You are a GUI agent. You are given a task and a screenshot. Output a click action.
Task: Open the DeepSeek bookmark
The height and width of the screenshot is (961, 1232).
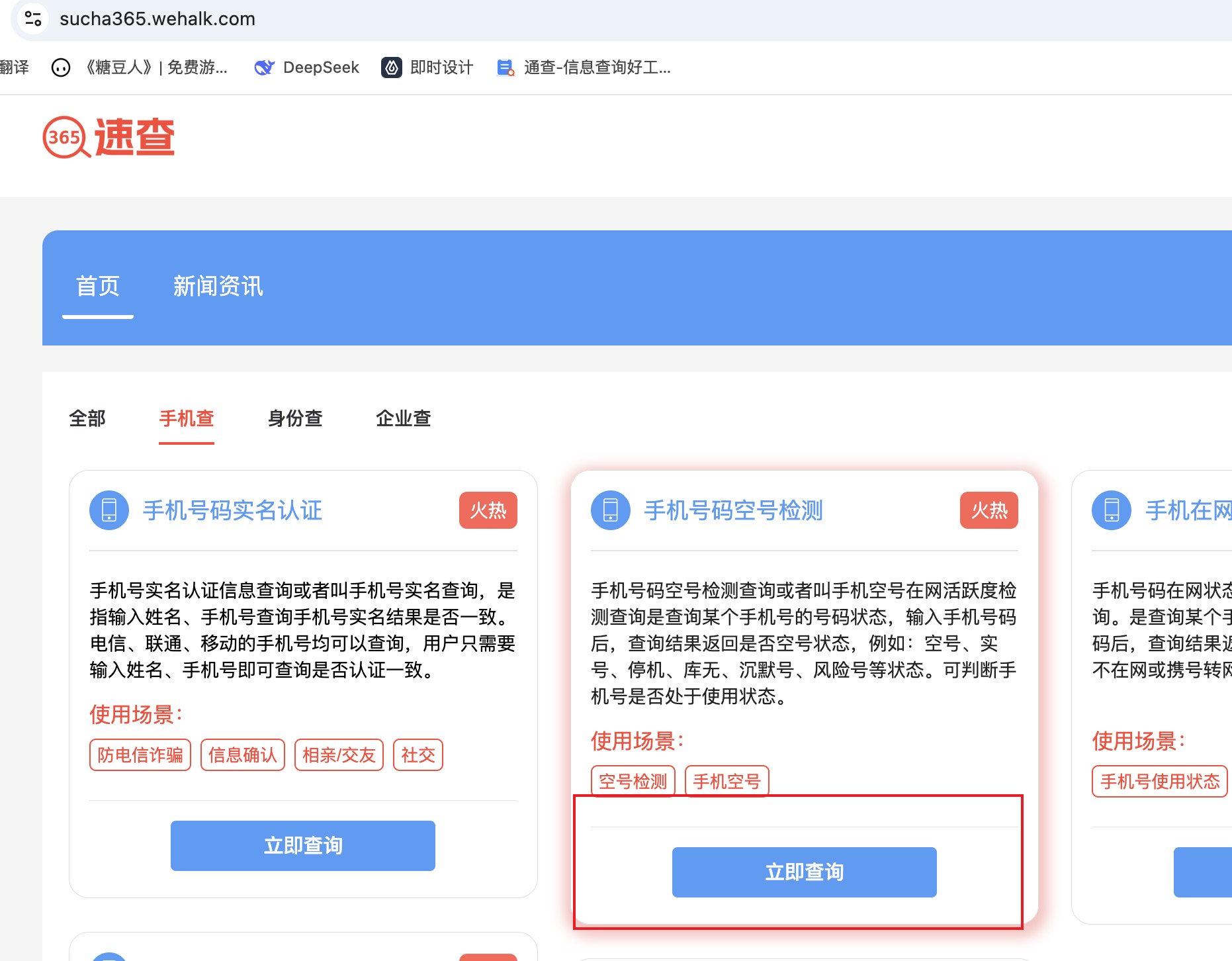point(307,68)
